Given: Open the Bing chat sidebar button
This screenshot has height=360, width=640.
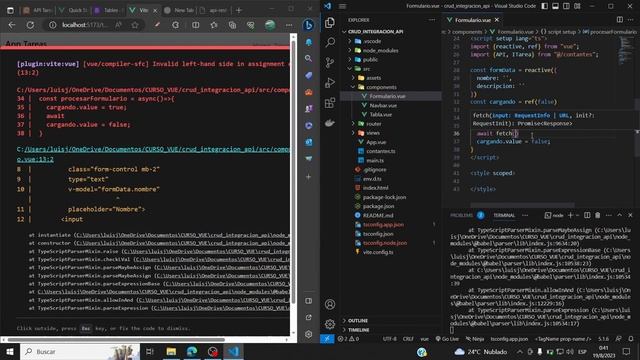Looking at the screenshot, I should click(309, 25).
